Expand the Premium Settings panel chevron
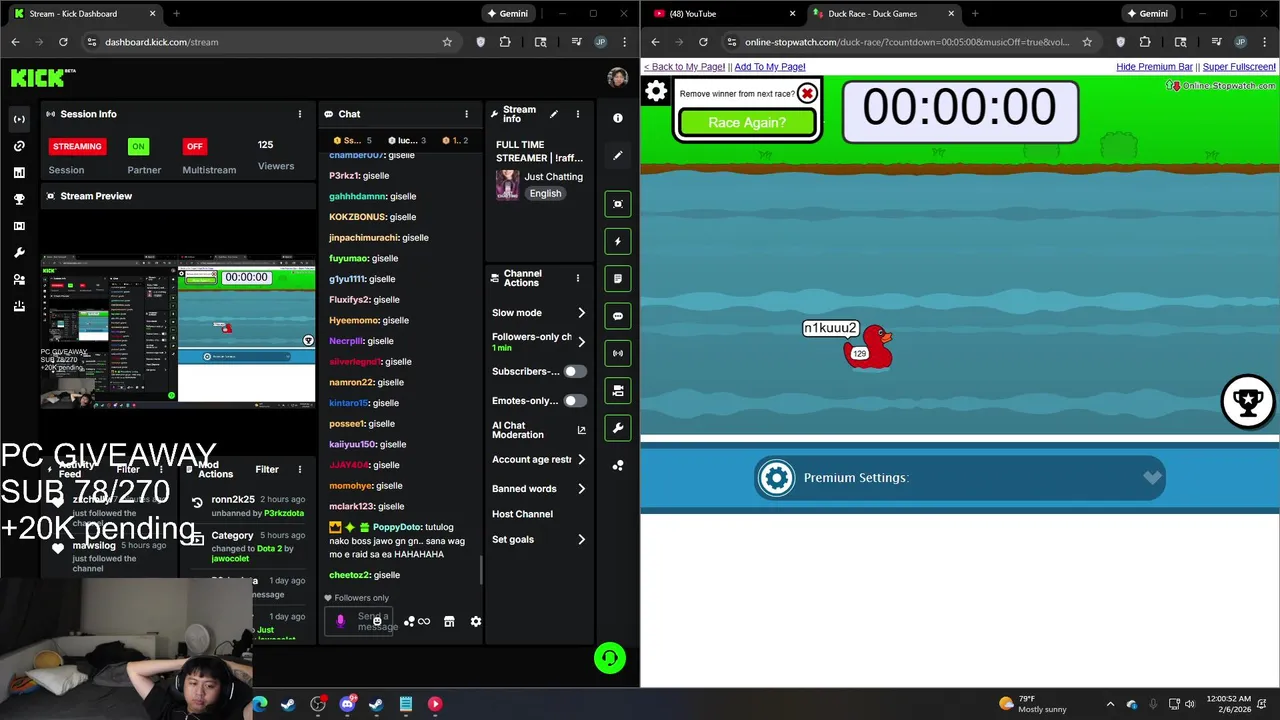The height and width of the screenshot is (720, 1280). [1152, 478]
